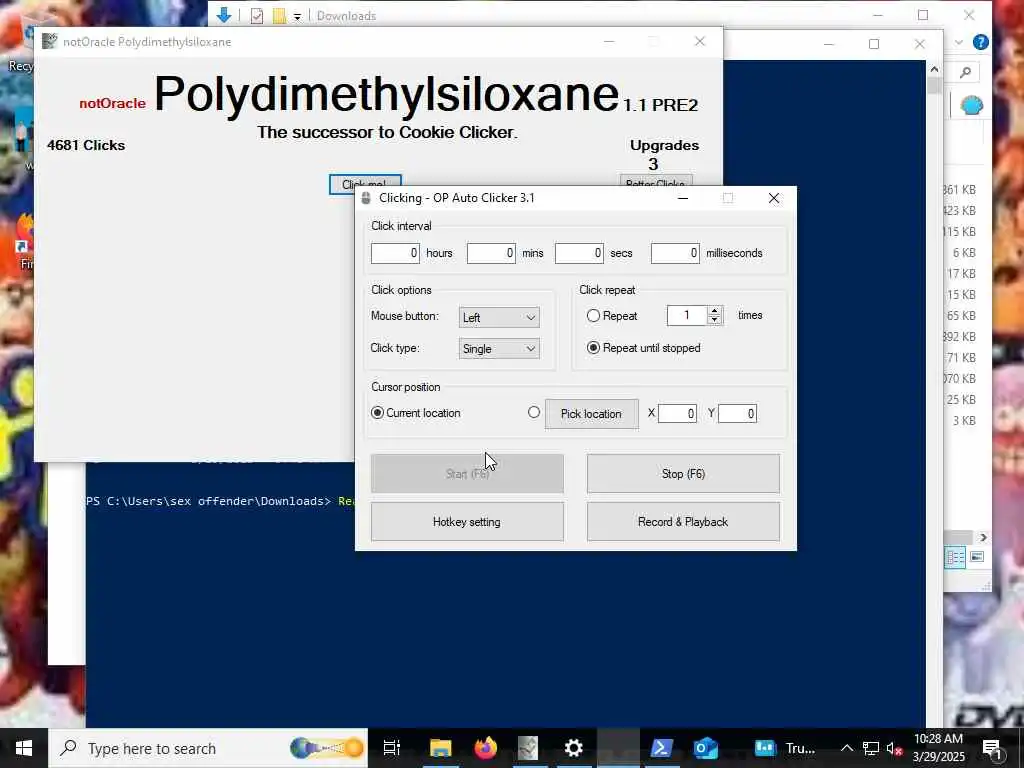Open the Explorer help question mark icon
Screen dimensions: 1024x768
(980, 42)
